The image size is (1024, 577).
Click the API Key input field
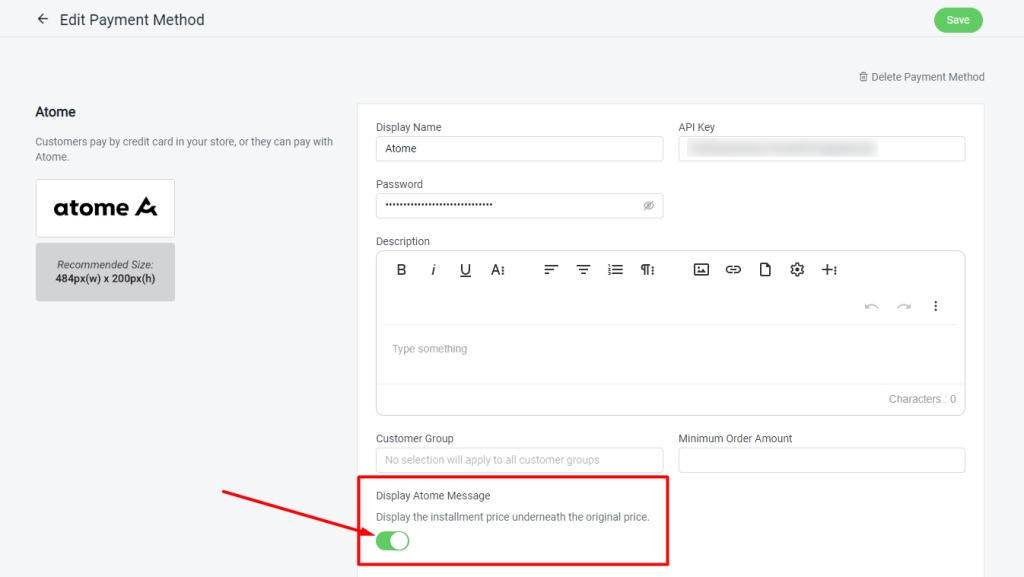coord(822,149)
